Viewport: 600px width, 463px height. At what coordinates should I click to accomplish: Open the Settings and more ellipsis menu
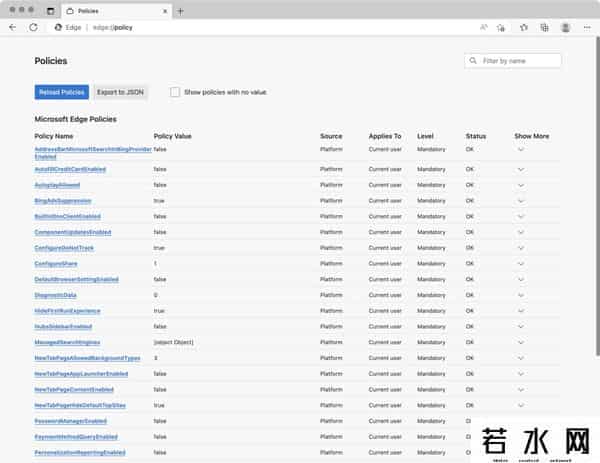[x=587, y=28]
